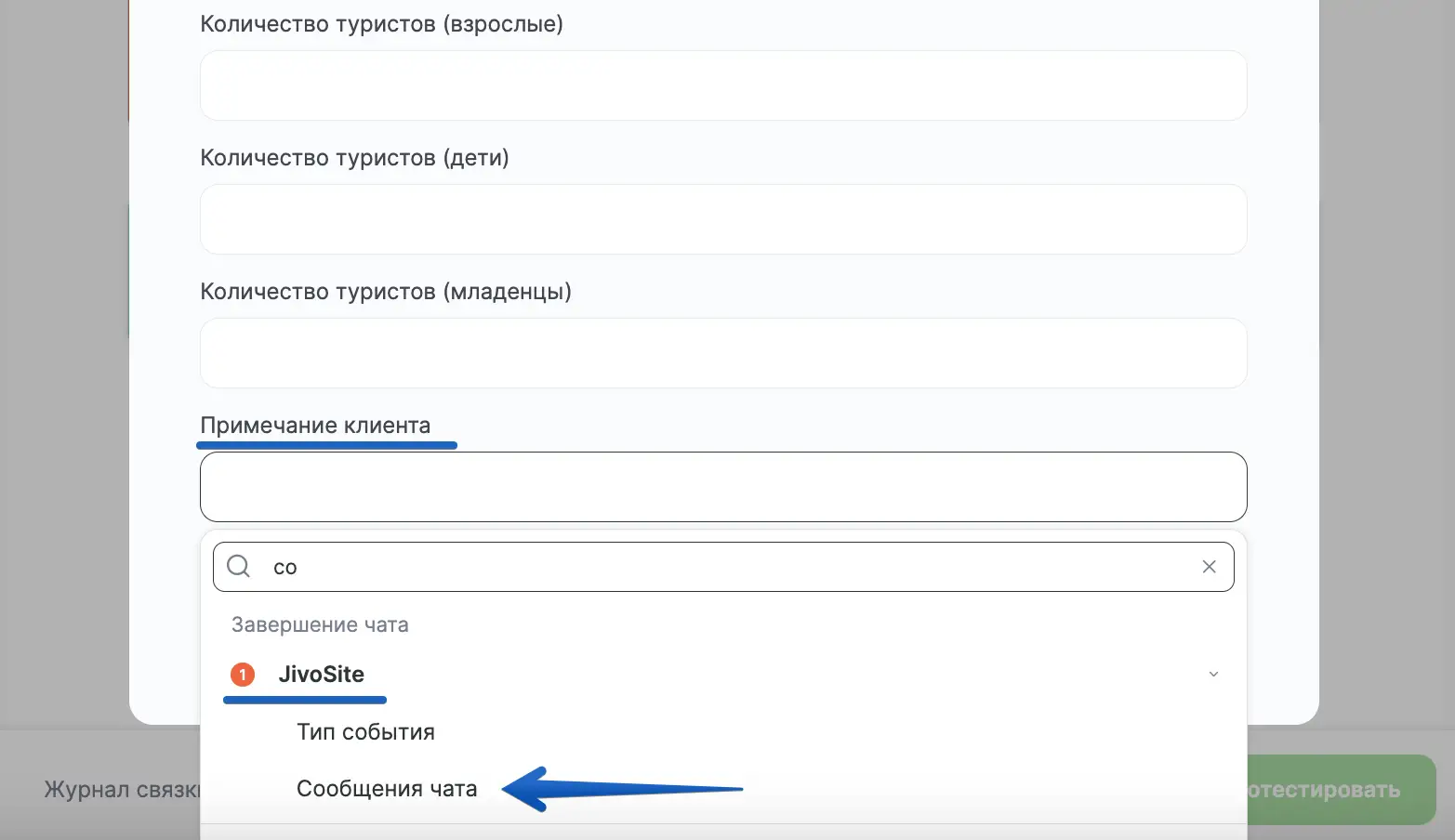Open the "Журнал связки" link

tap(121, 790)
